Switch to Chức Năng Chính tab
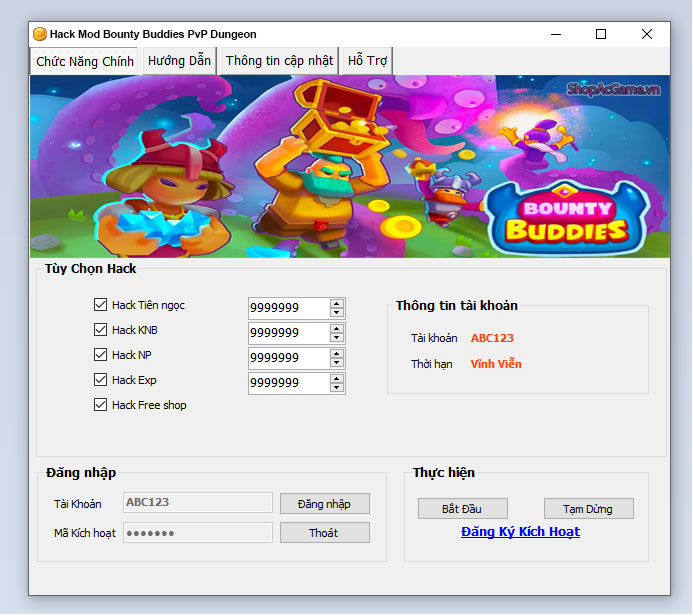This screenshot has height=616, width=693. (x=84, y=61)
